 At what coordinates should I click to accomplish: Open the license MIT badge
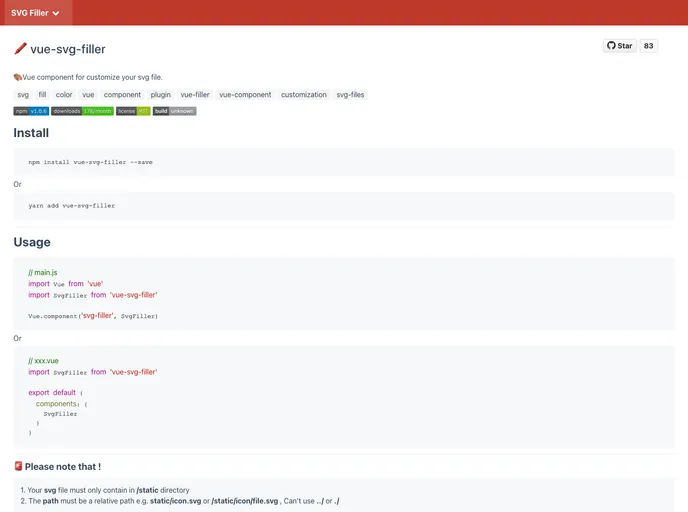click(133, 111)
